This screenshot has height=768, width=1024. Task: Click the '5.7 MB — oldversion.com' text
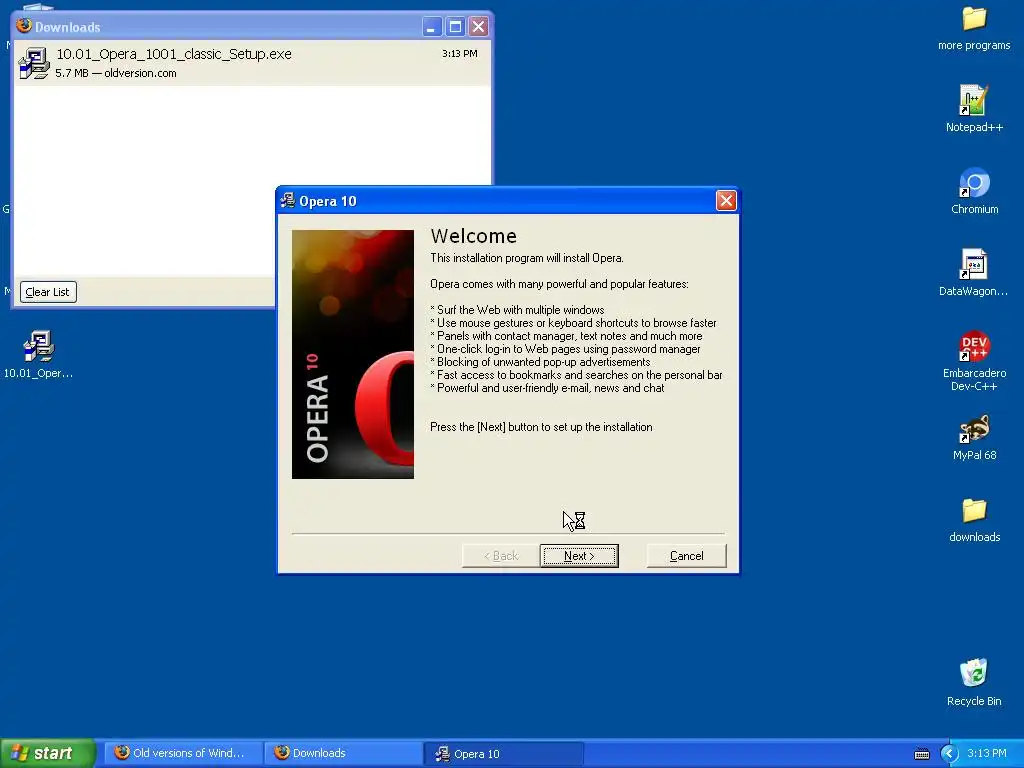pos(116,73)
